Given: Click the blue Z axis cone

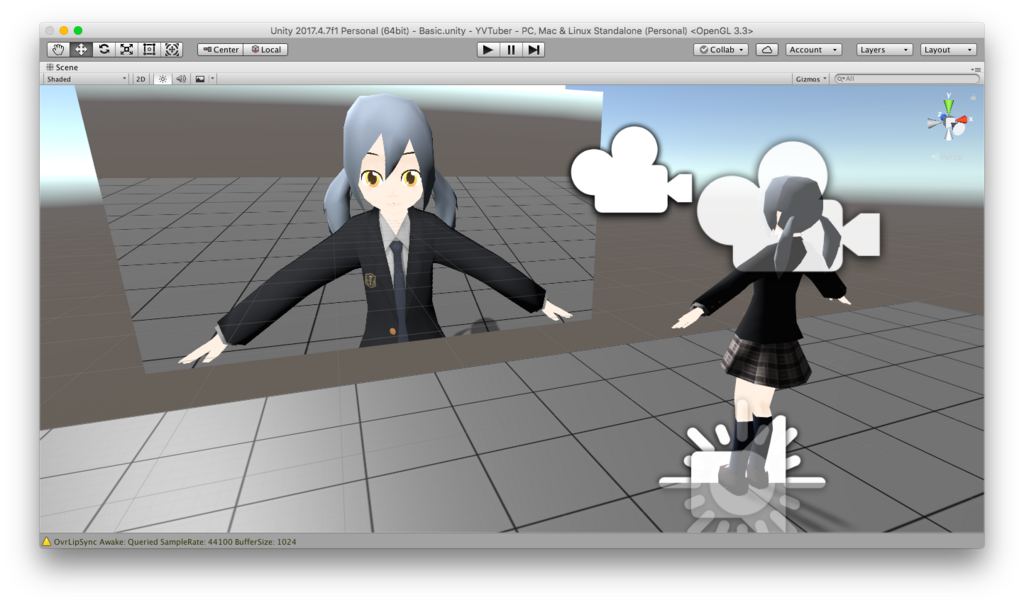Looking at the screenshot, I should pos(943,119).
